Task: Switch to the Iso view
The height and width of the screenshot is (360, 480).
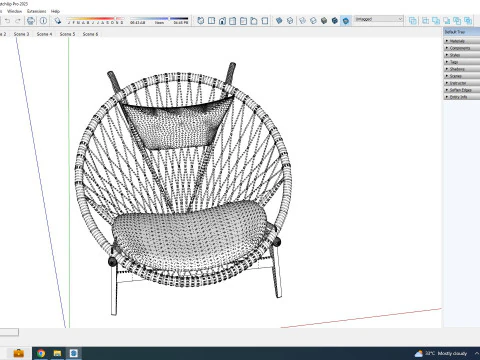Action: pos(201,21)
